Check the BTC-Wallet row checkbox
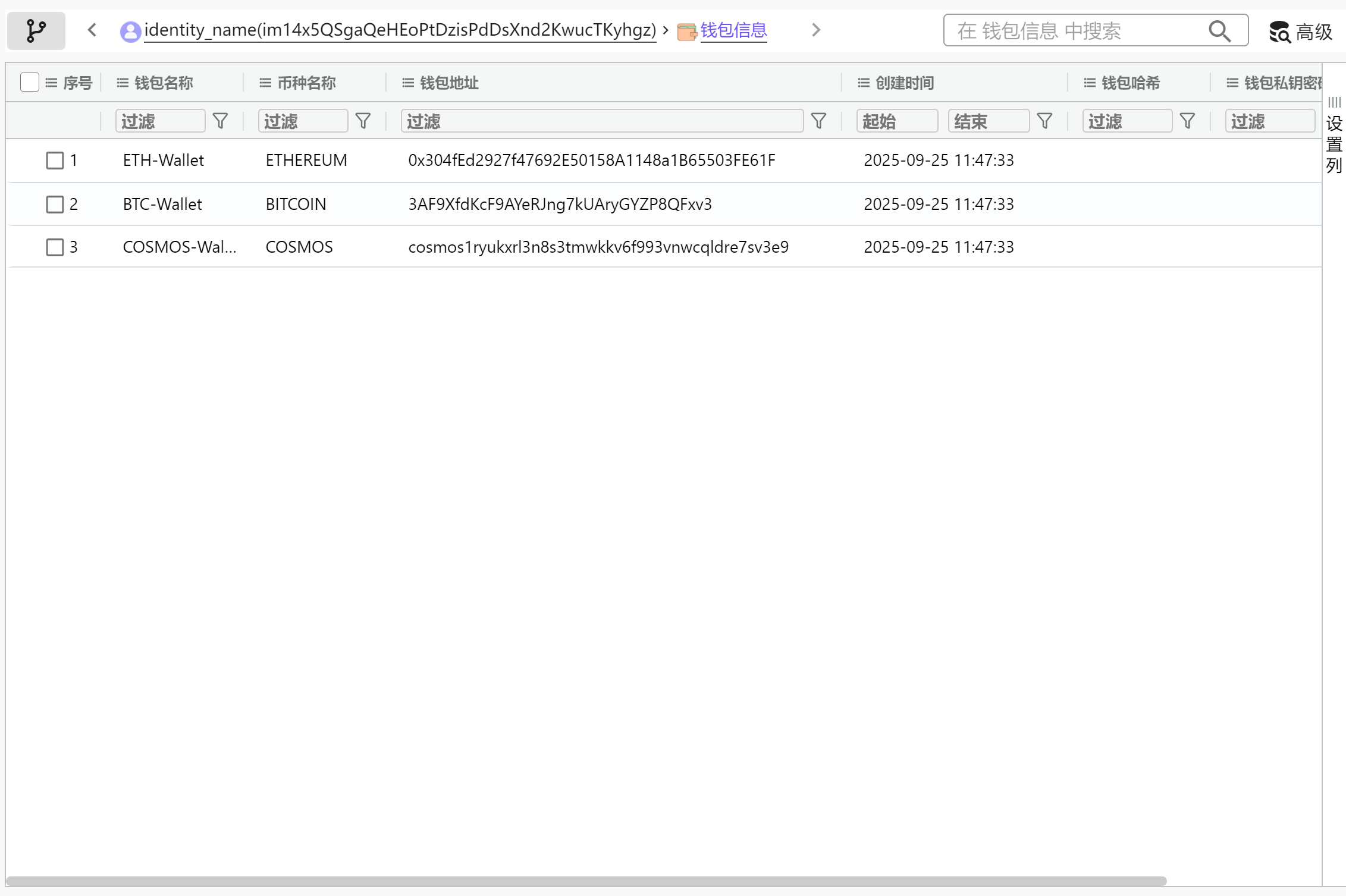1346x896 pixels. (55, 205)
